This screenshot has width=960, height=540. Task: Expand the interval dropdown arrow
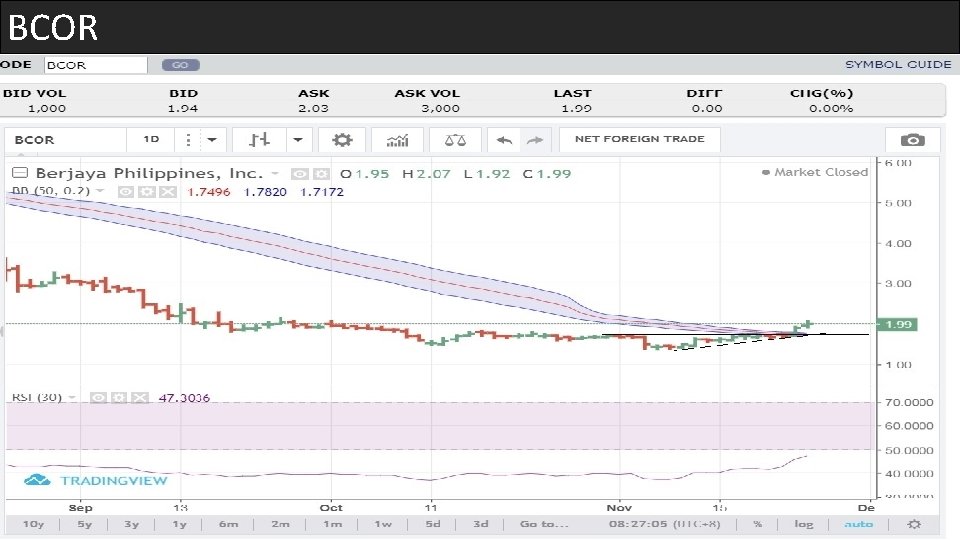tap(212, 140)
